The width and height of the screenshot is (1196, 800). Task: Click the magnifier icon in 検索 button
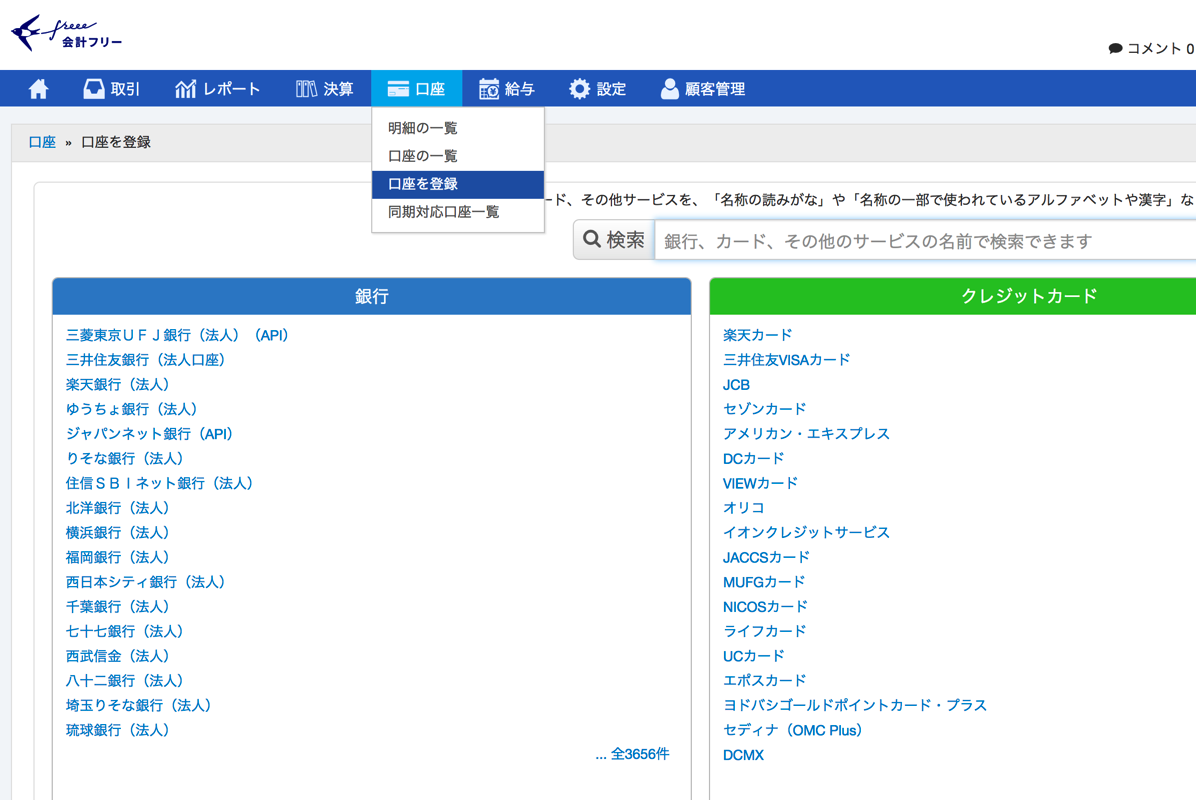point(592,239)
